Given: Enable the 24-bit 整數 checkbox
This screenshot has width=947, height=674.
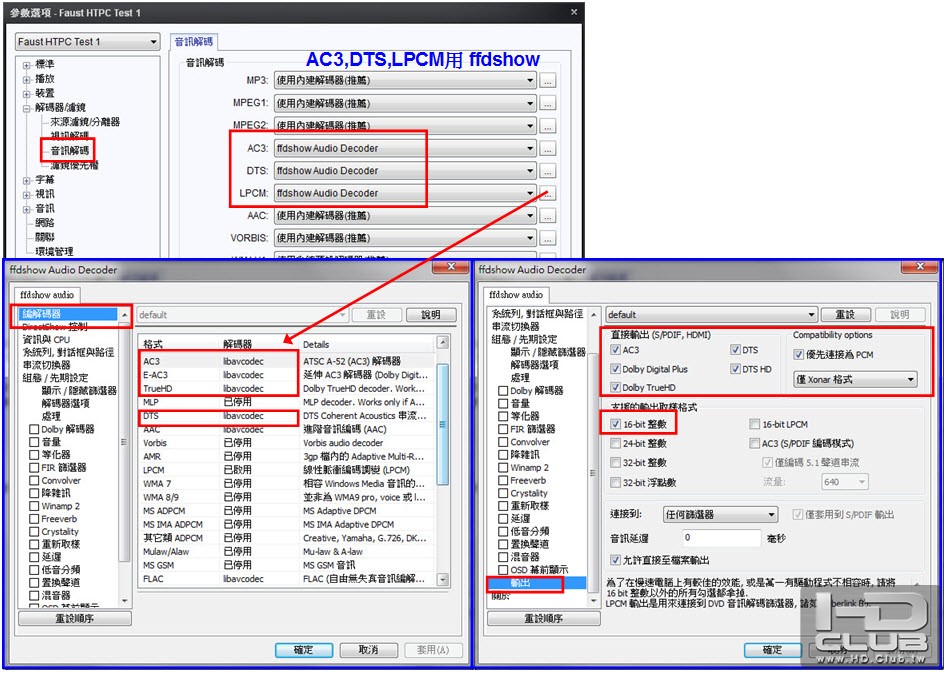Looking at the screenshot, I should click(x=615, y=444).
